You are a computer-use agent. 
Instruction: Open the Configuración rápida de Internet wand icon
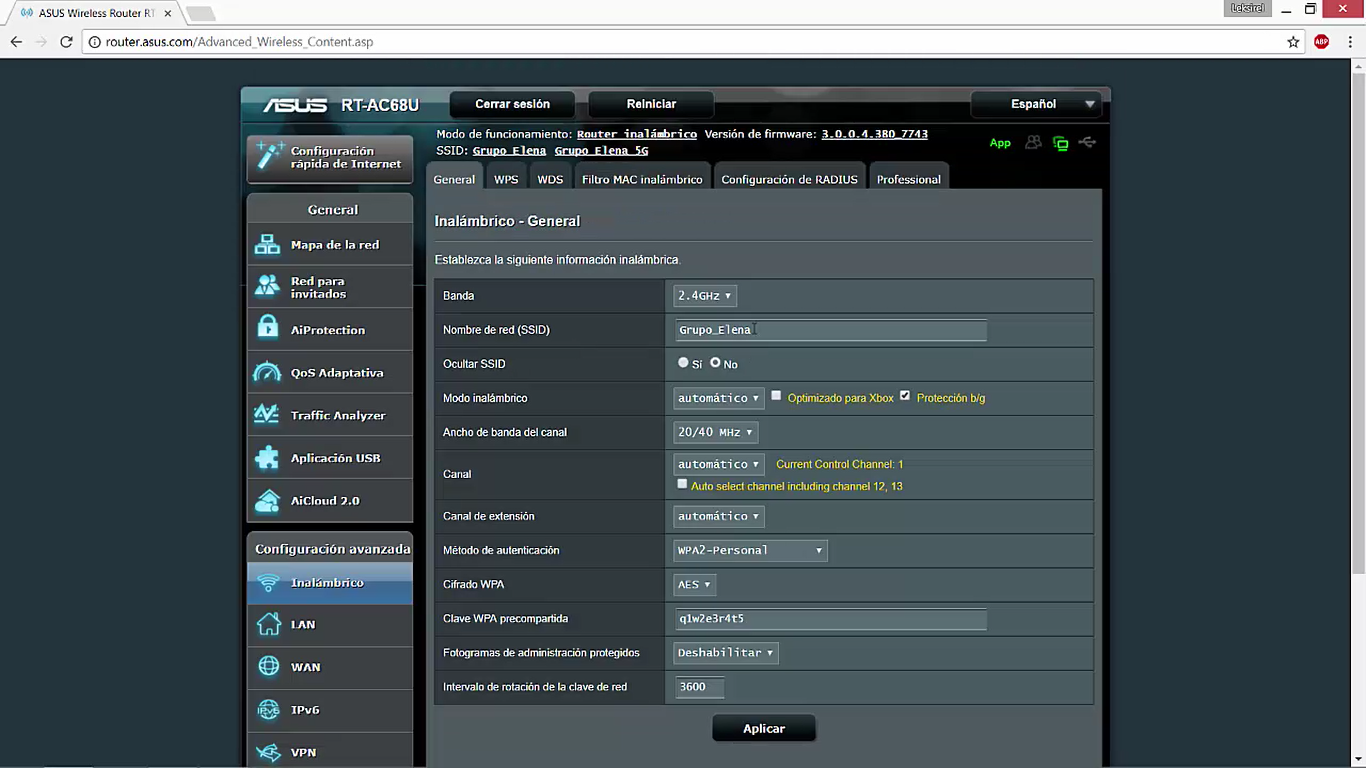pyautogui.click(x=269, y=156)
